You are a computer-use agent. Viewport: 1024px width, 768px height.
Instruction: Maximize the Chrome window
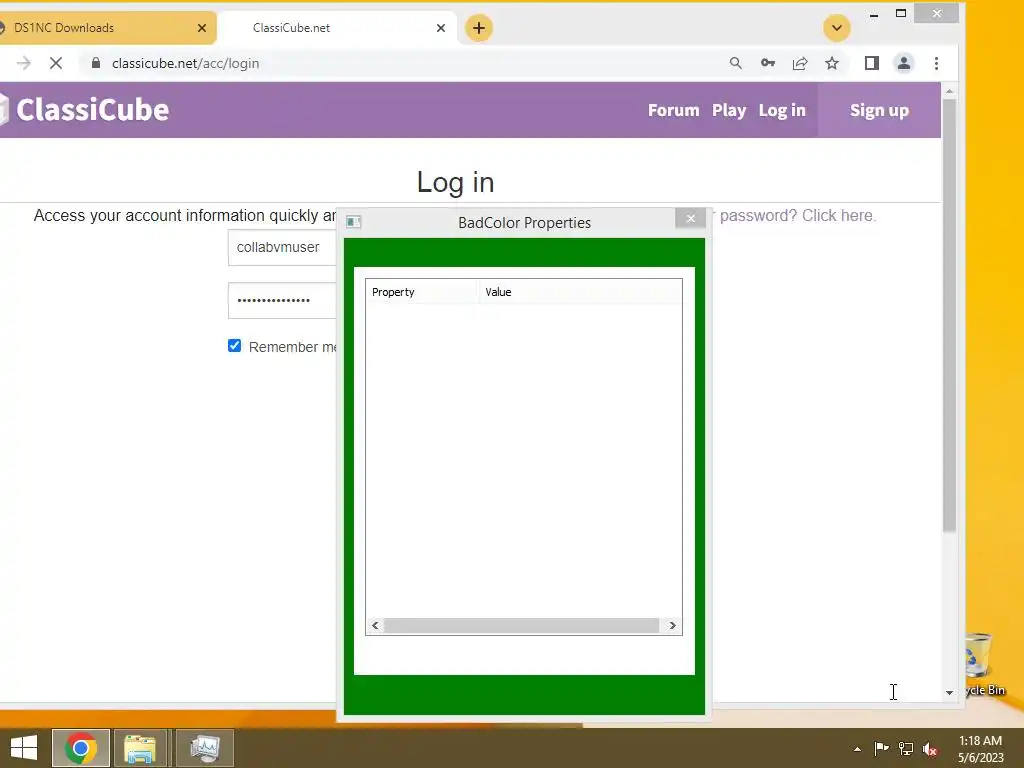tap(901, 14)
